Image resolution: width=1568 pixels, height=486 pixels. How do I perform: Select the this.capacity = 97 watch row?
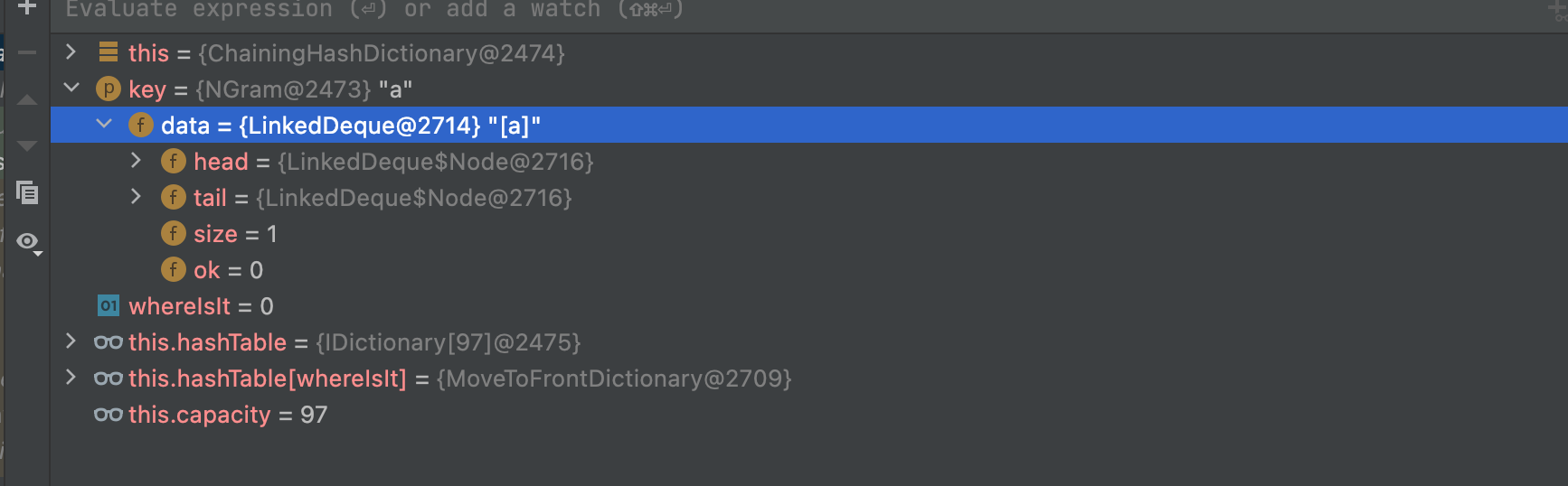(x=227, y=415)
